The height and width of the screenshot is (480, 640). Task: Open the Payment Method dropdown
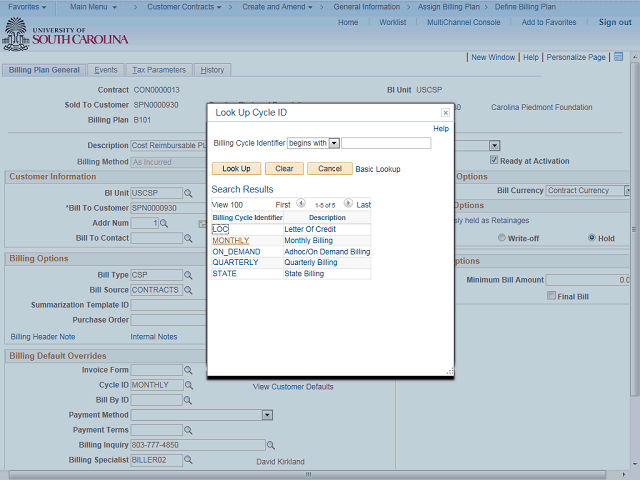point(267,415)
